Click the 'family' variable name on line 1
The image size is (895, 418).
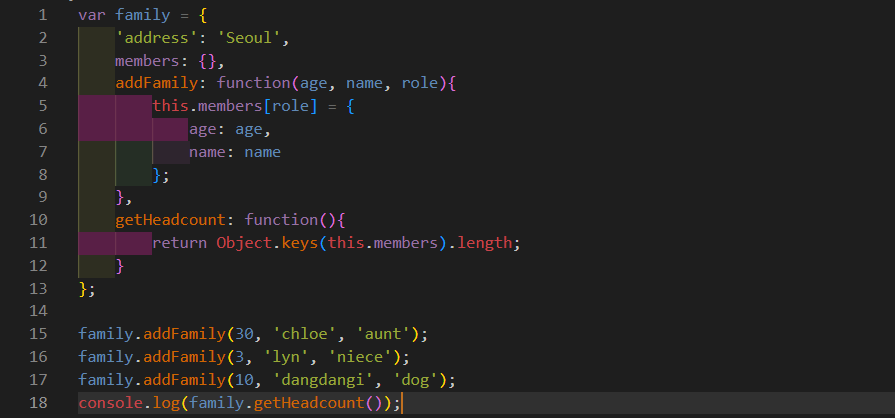(143, 15)
